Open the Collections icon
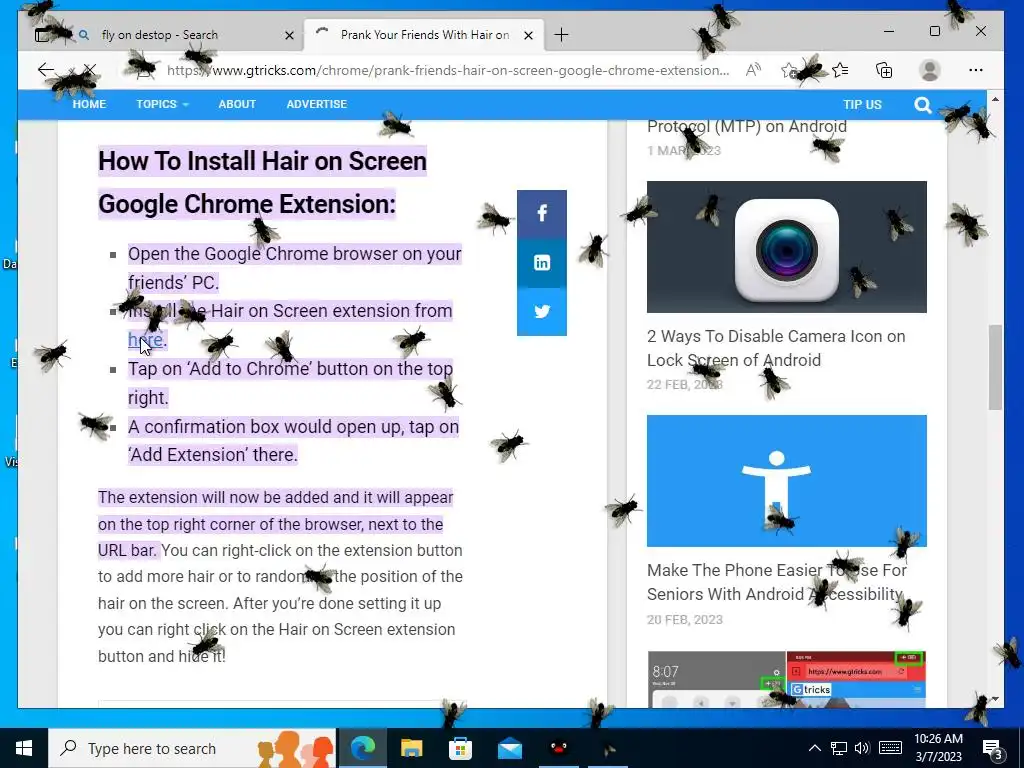1024x768 pixels. pyautogui.click(x=884, y=70)
